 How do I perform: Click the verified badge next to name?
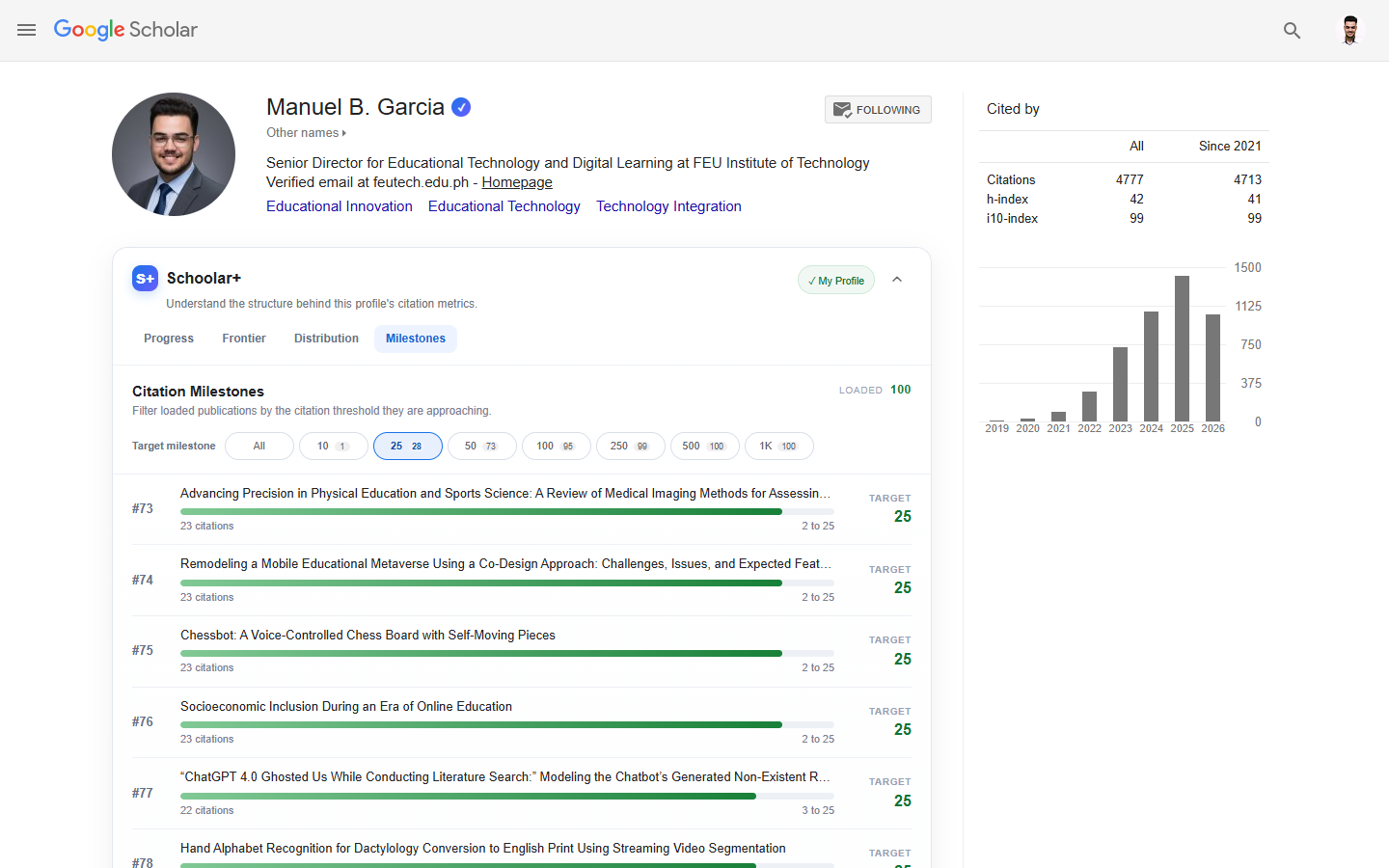[461, 107]
